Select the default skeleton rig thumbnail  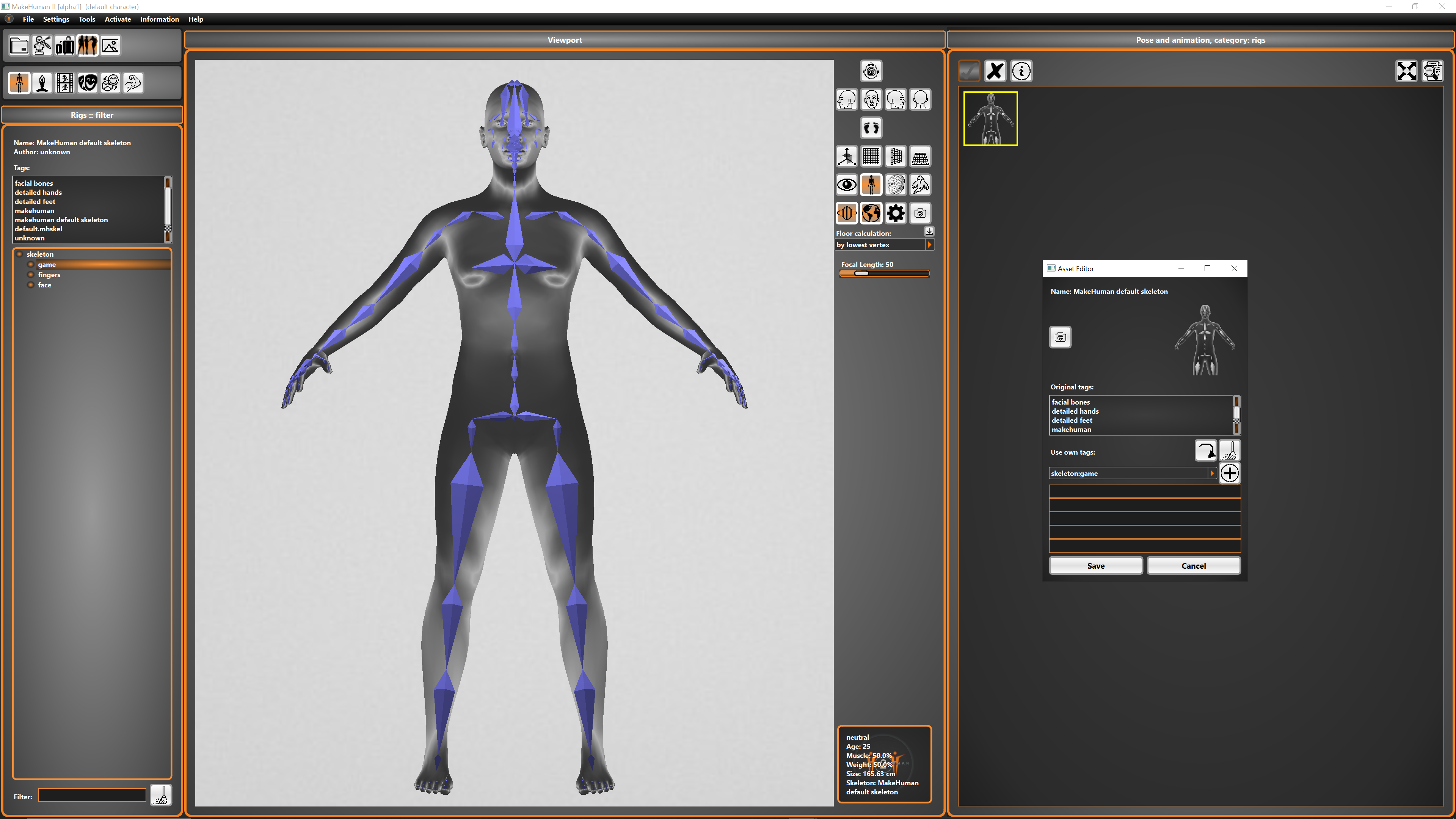(x=990, y=119)
